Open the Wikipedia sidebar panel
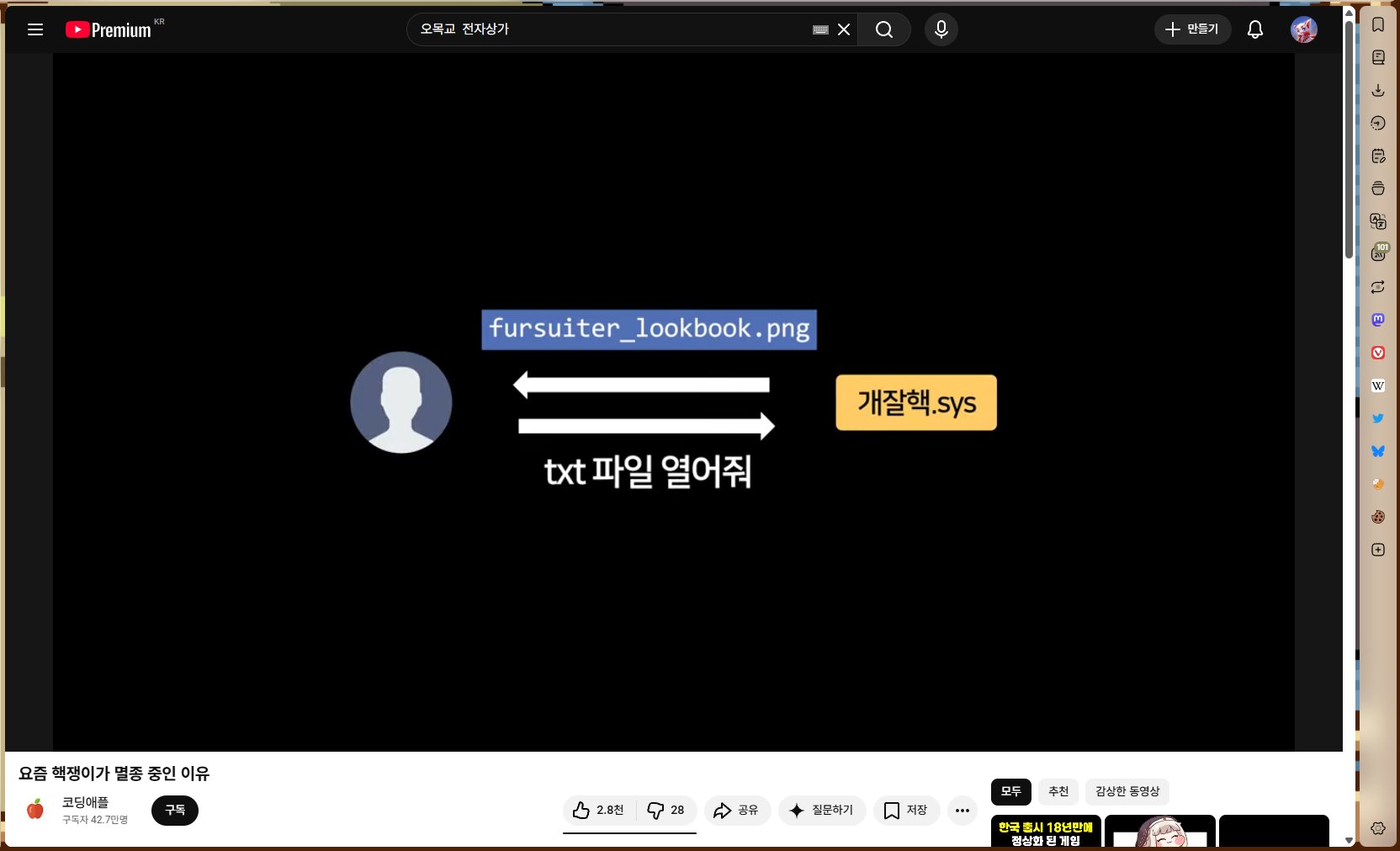 pyautogui.click(x=1377, y=386)
